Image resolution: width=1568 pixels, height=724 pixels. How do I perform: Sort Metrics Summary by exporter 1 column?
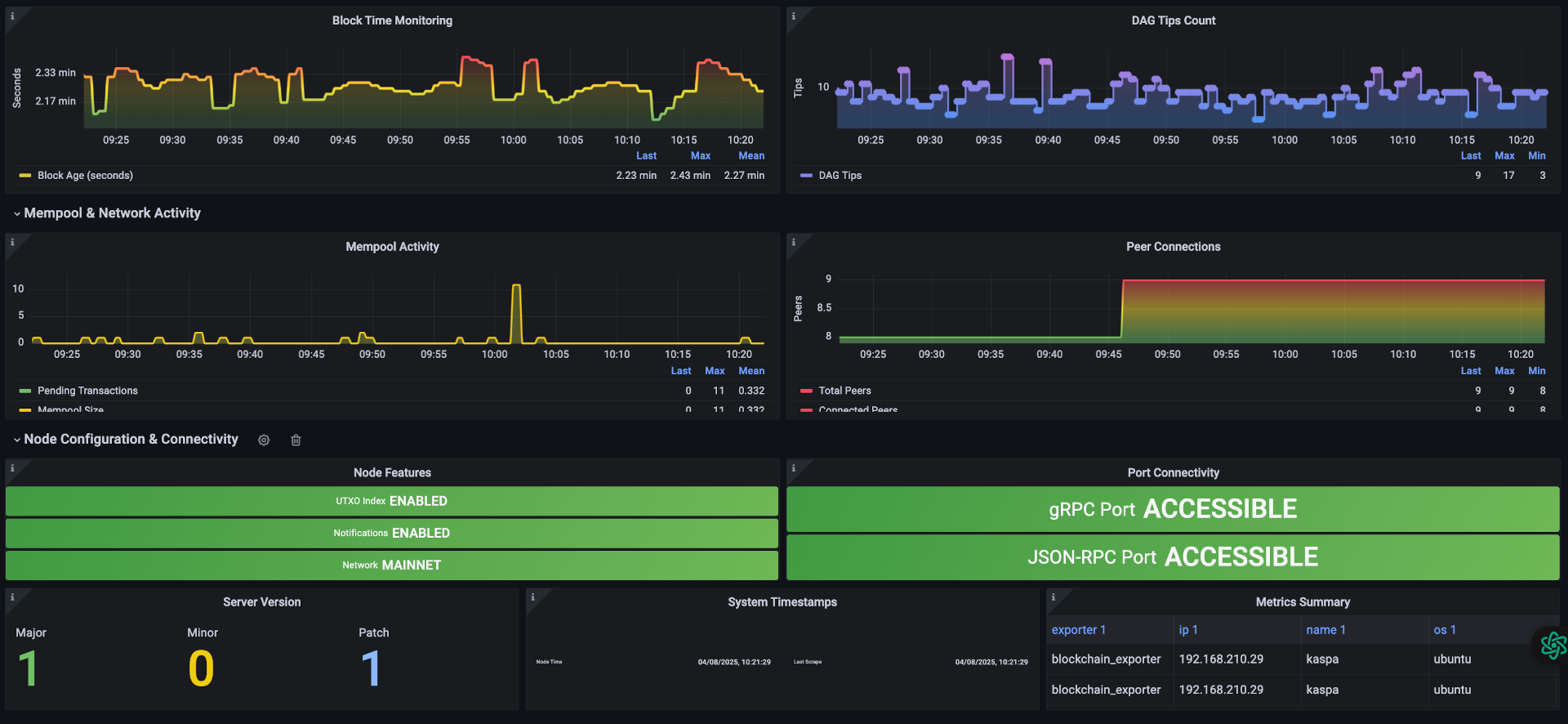(1078, 630)
